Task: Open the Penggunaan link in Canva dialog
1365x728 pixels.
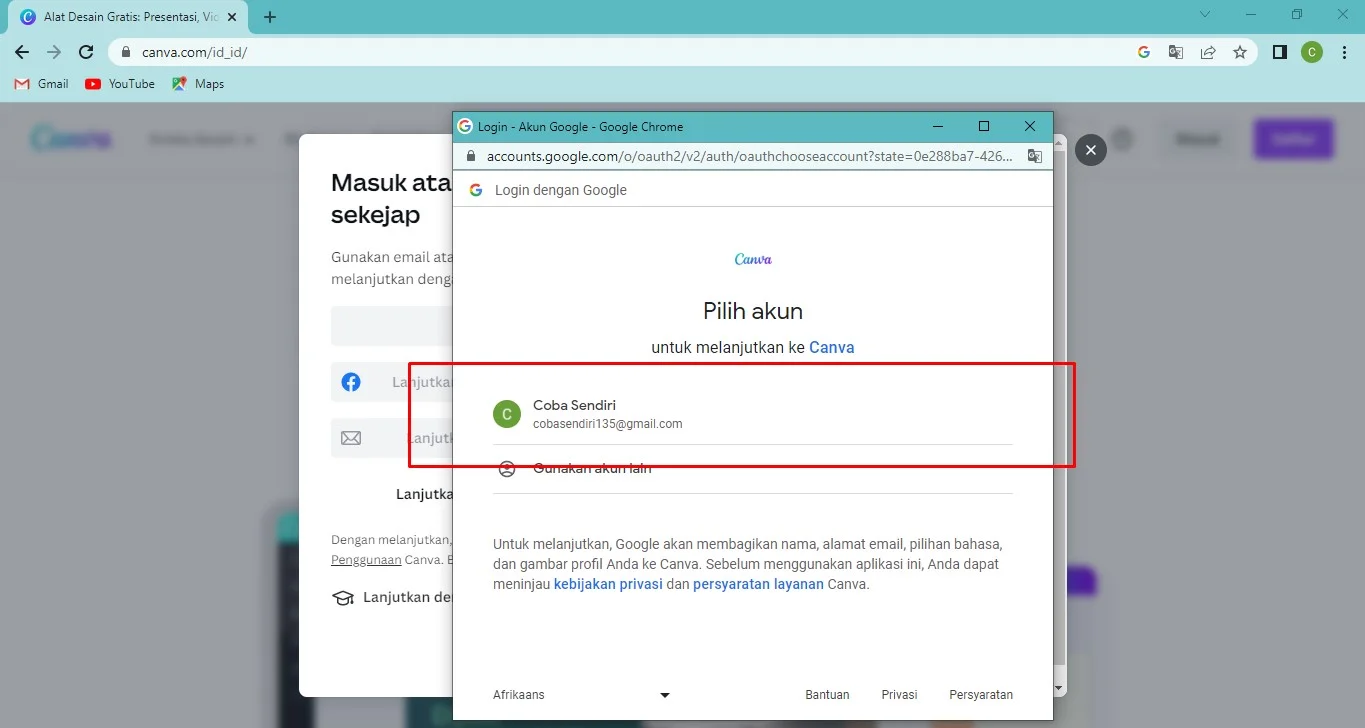Action: (366, 560)
